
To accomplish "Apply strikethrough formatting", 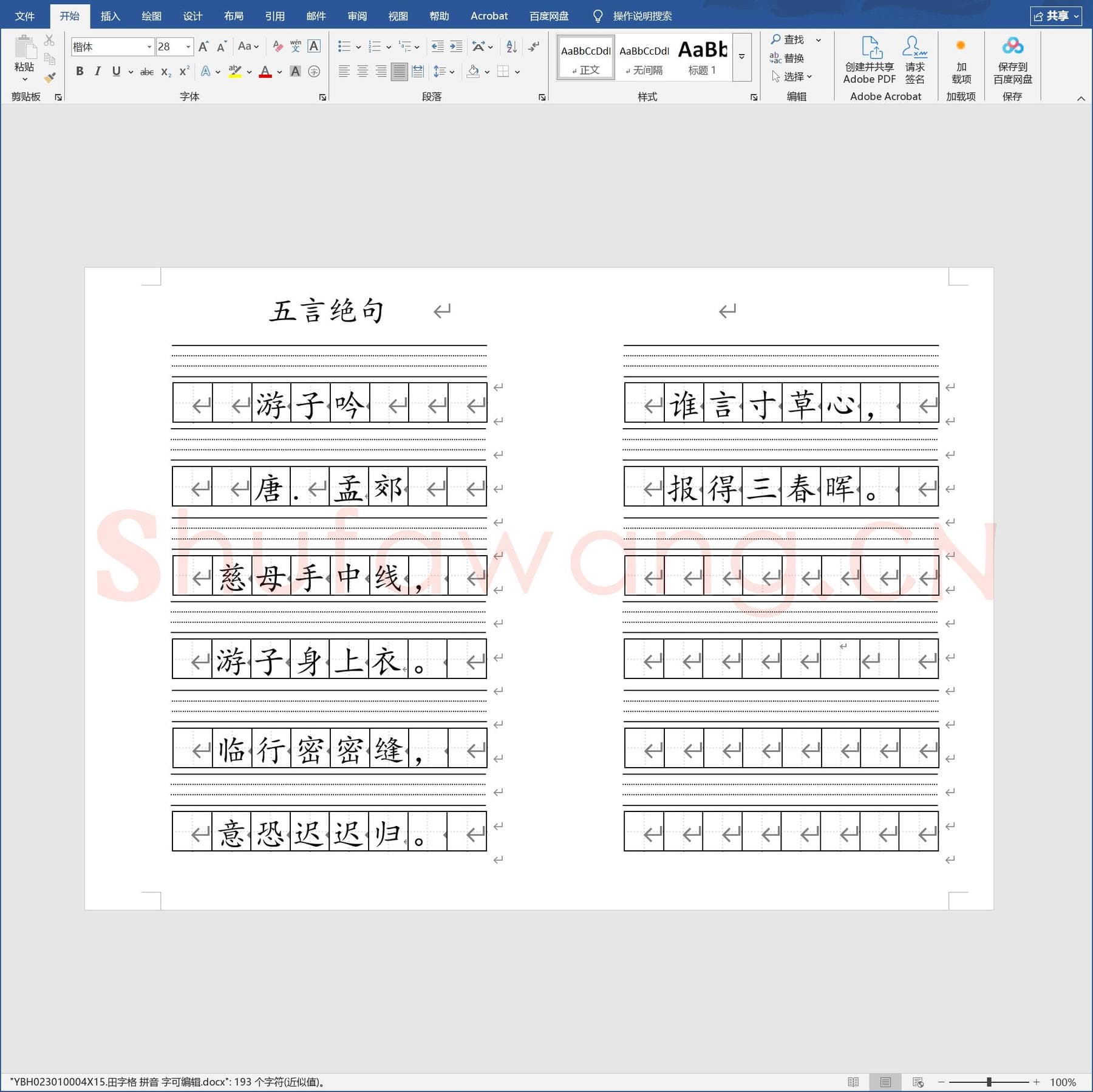I will 147,72.
